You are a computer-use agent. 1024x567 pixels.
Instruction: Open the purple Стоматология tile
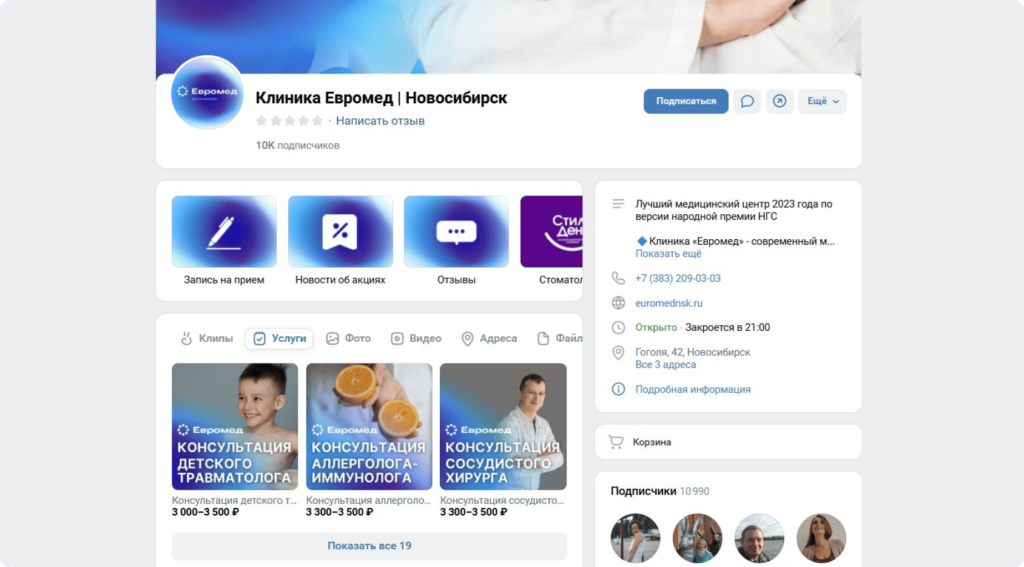(552, 240)
